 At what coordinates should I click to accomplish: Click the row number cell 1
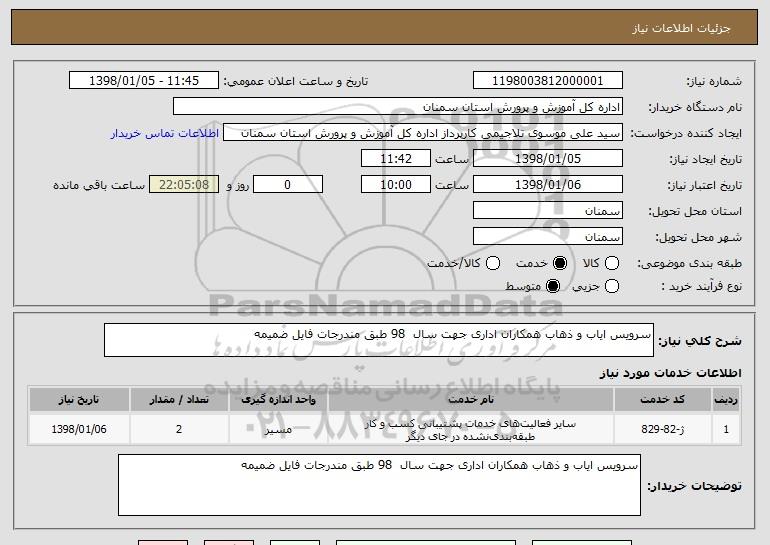[x=726, y=429]
